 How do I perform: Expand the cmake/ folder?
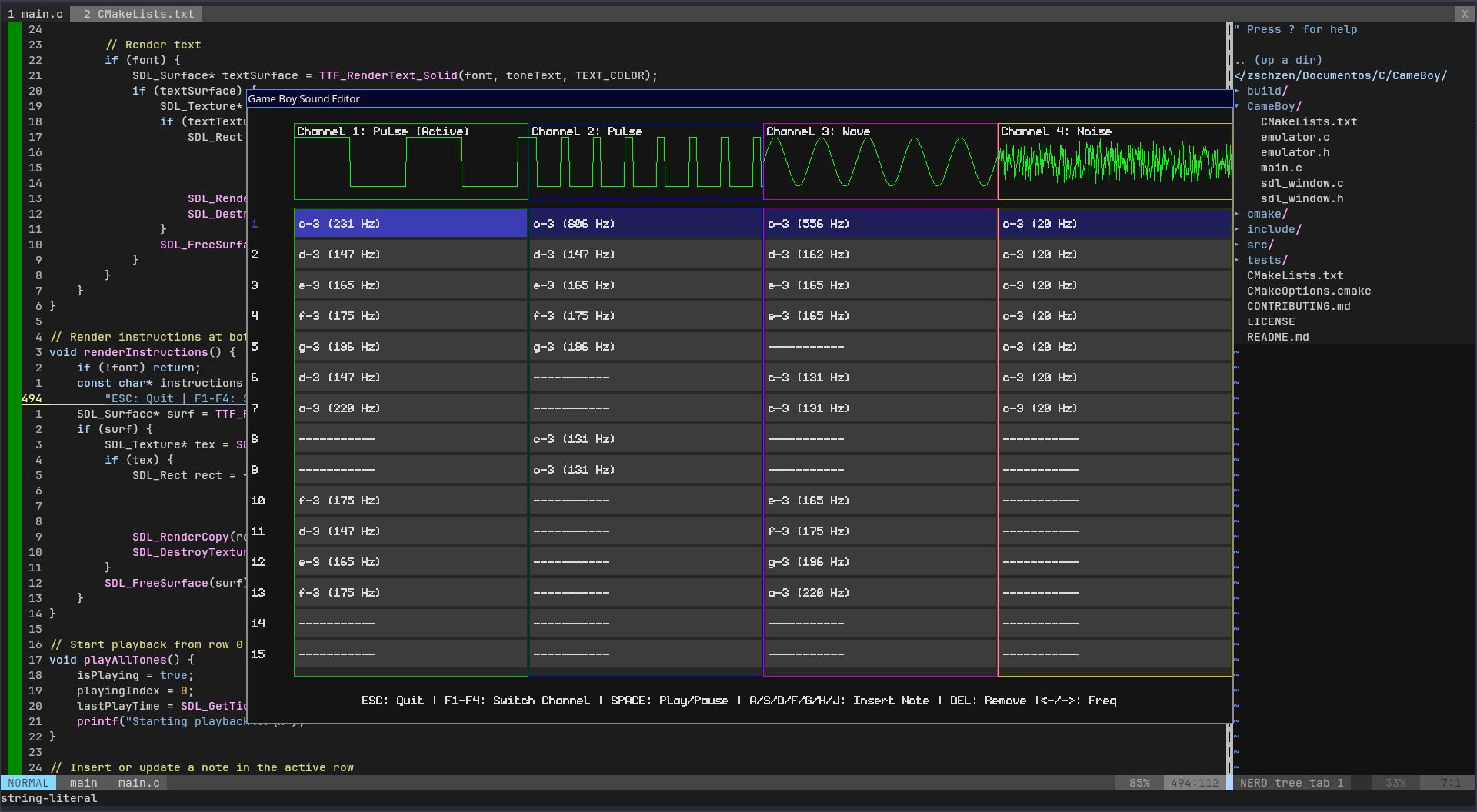(1267, 214)
